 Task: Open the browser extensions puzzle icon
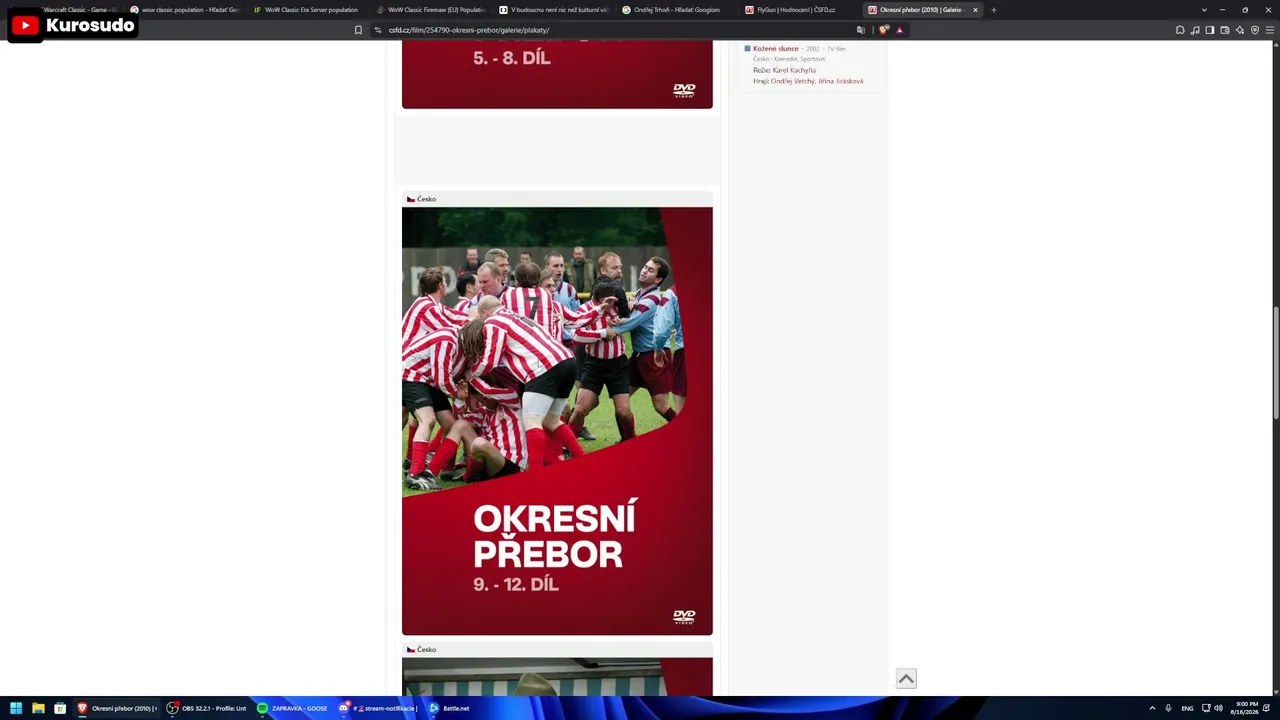tap(1180, 30)
